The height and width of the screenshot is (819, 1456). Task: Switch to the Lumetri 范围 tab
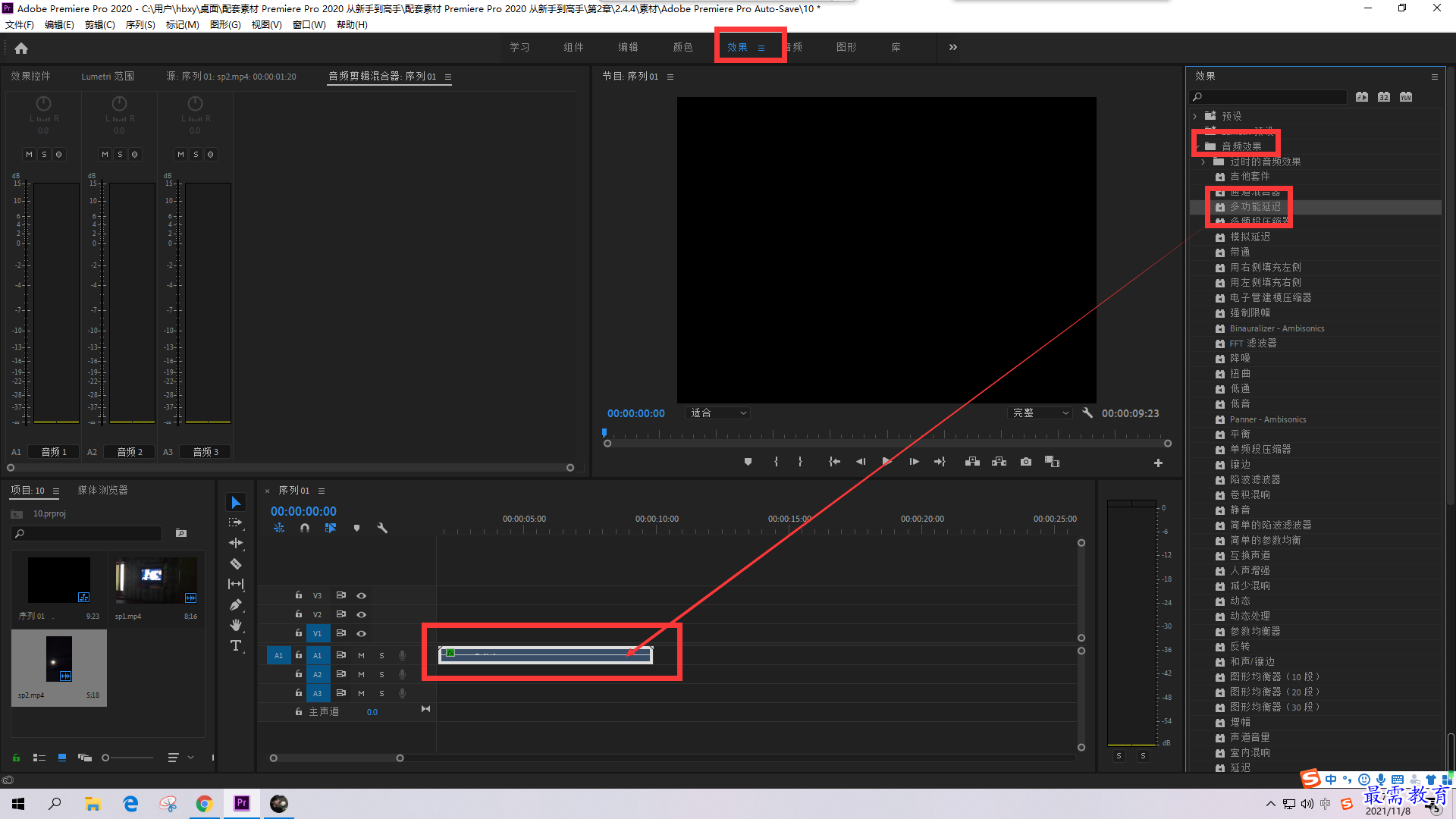[108, 77]
